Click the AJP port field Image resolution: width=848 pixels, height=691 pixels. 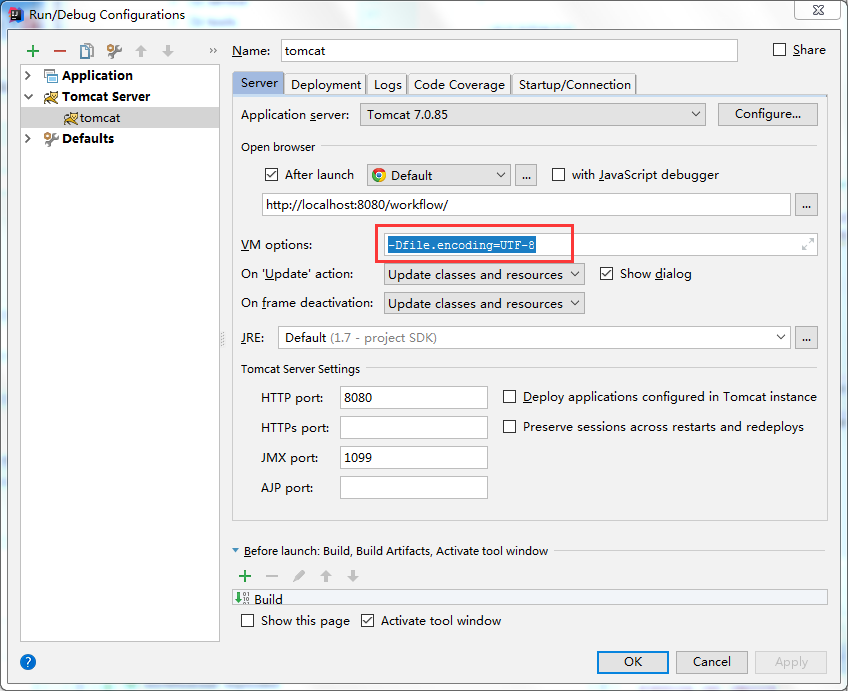click(x=414, y=488)
